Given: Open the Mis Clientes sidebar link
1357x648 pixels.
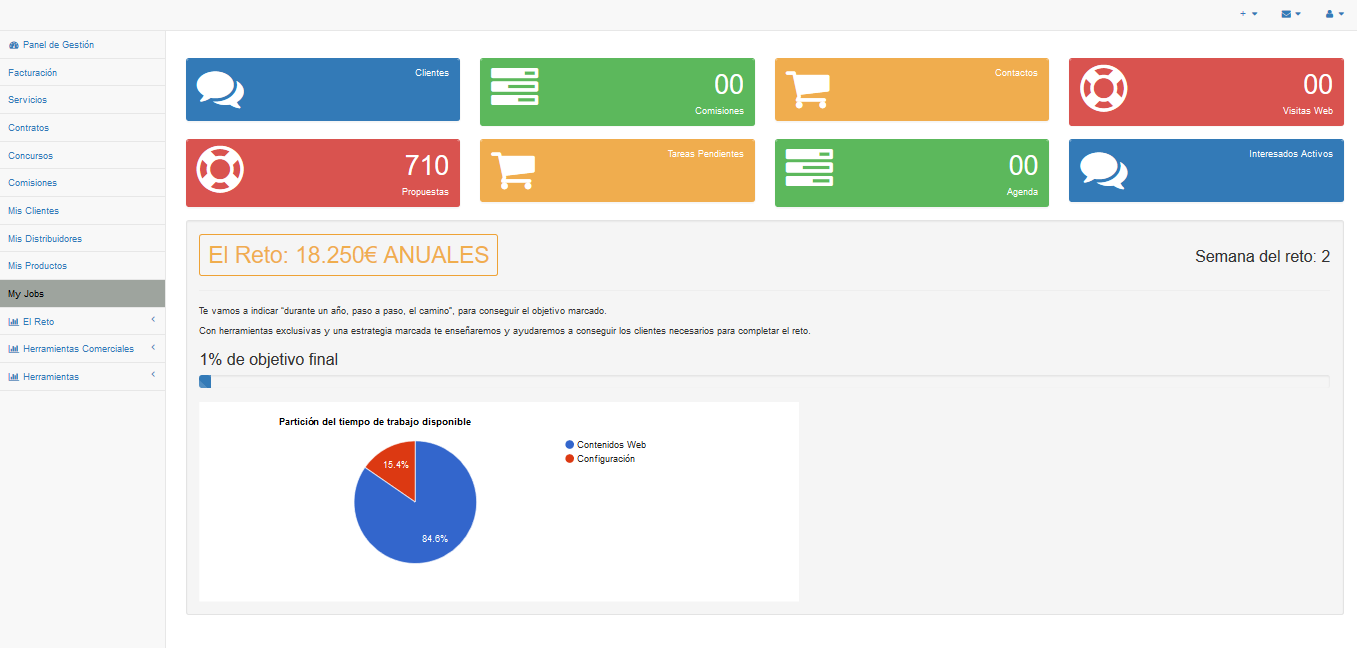Looking at the screenshot, I should pyautogui.click(x=34, y=211).
